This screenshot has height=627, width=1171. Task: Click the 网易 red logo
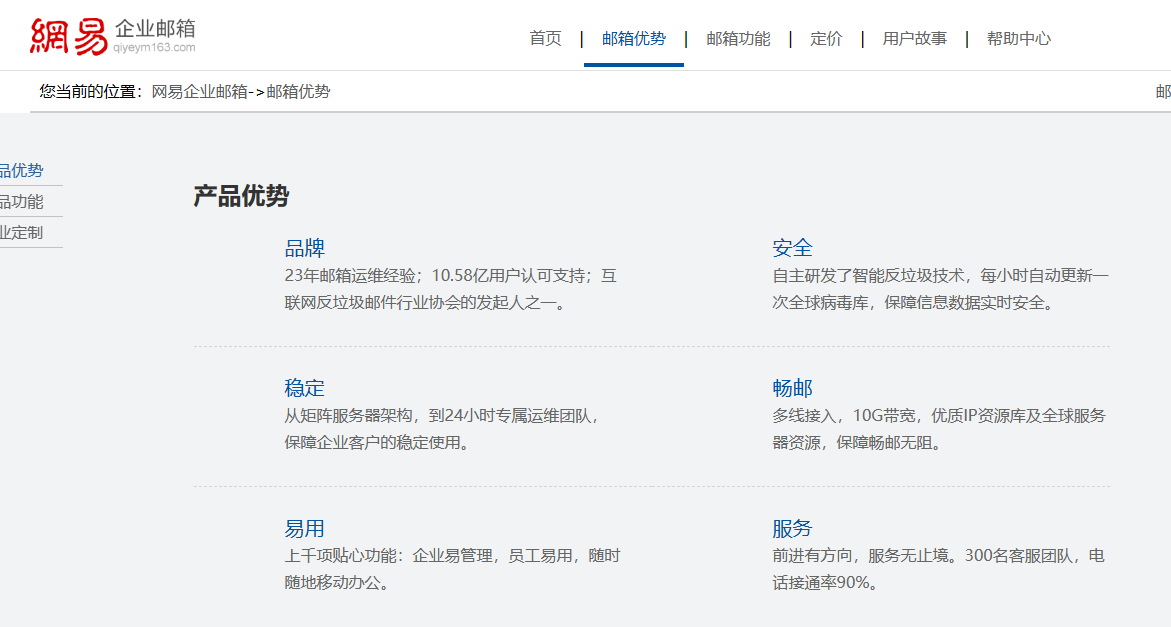point(69,37)
